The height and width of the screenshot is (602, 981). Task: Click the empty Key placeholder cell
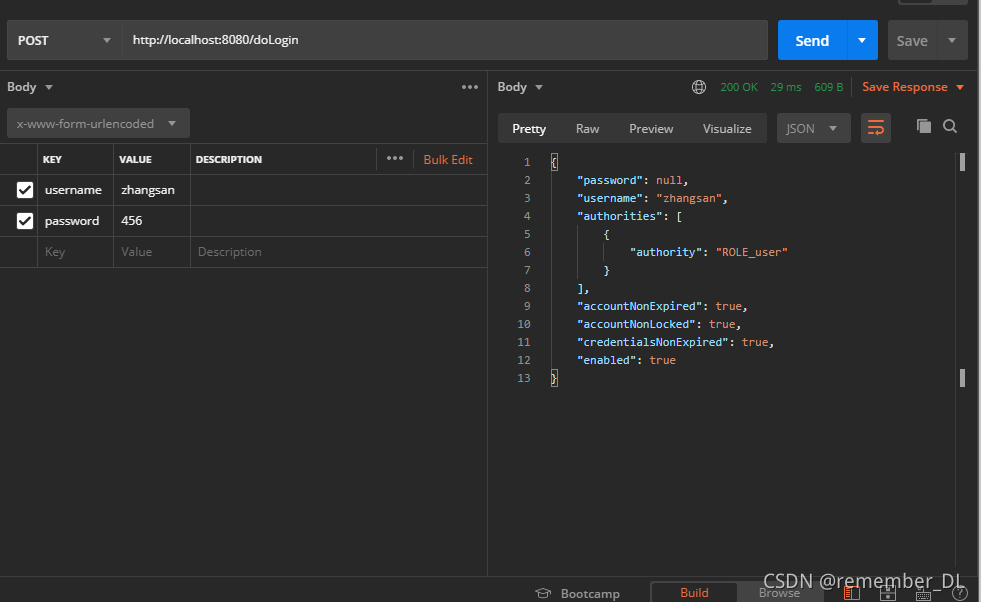[x=76, y=252]
